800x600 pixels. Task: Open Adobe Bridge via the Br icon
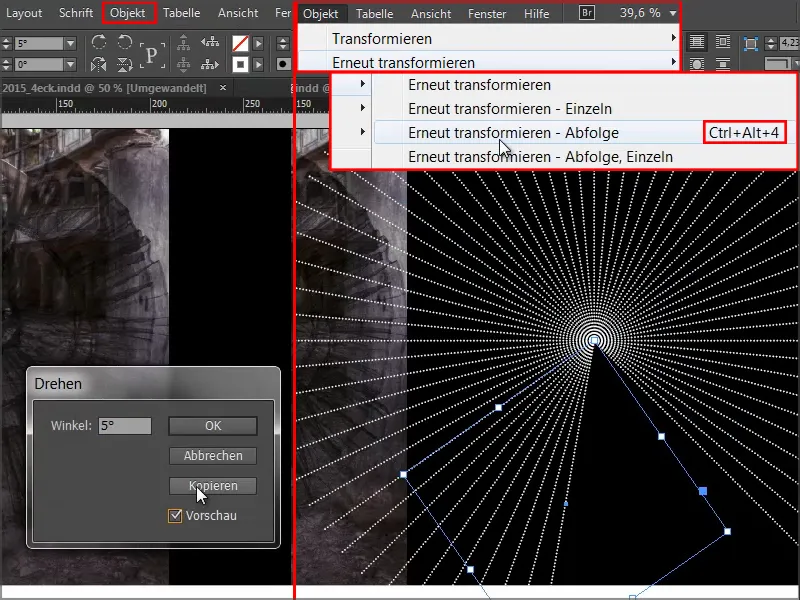tap(587, 12)
